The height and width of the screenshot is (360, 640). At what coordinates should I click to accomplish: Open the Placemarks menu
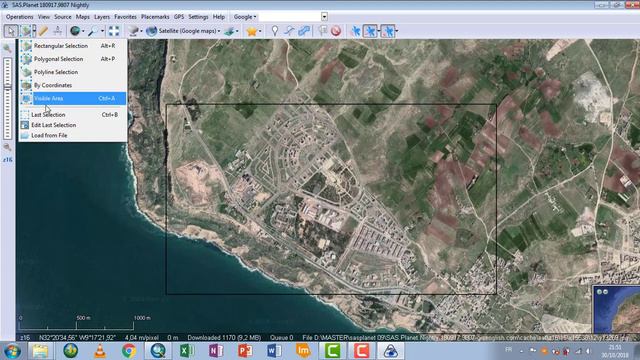coord(155,17)
